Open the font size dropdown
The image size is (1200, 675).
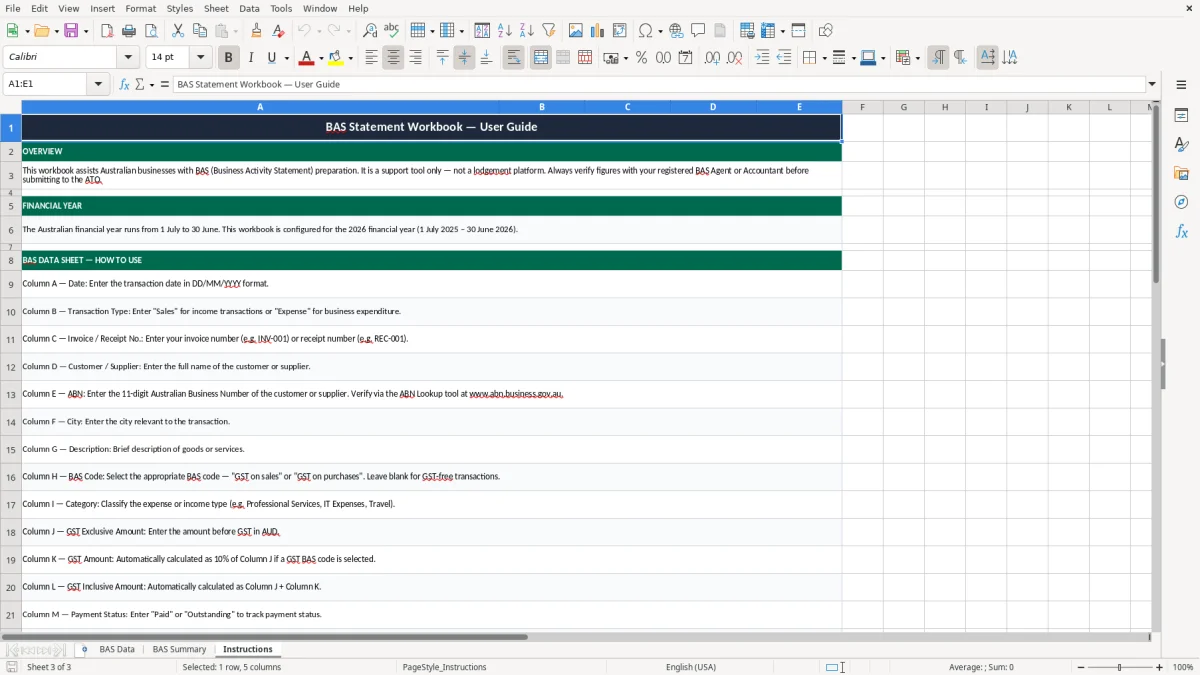pyautogui.click(x=201, y=58)
